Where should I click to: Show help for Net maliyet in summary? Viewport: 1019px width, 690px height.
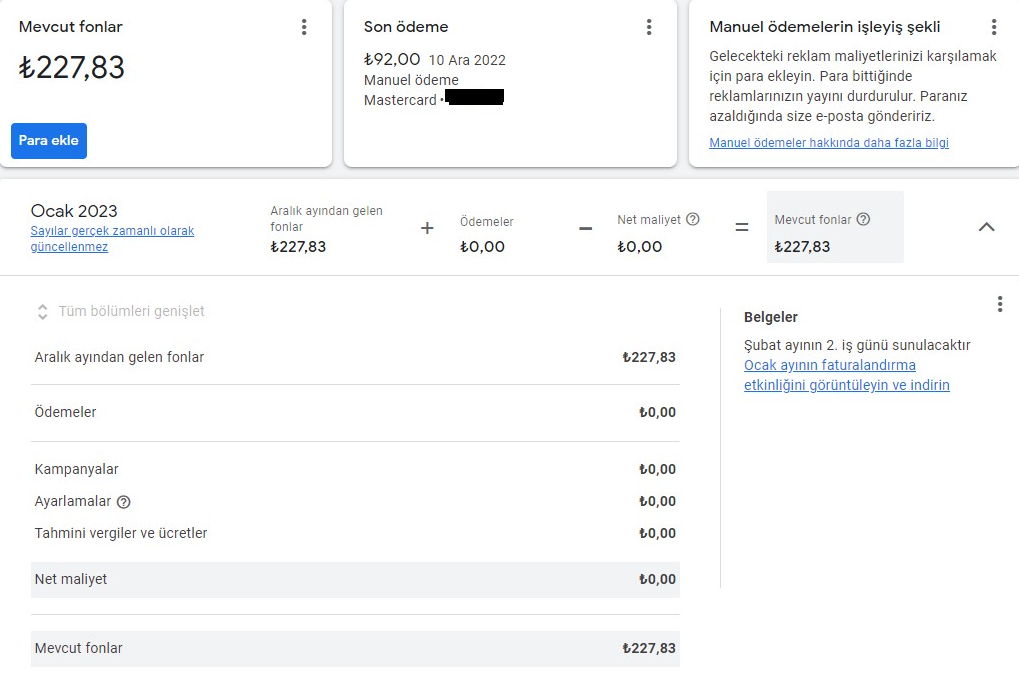tap(693, 219)
